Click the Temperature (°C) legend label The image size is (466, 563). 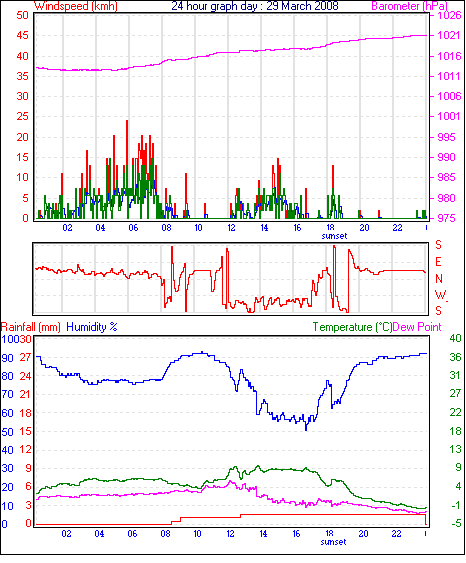[x=352, y=327]
